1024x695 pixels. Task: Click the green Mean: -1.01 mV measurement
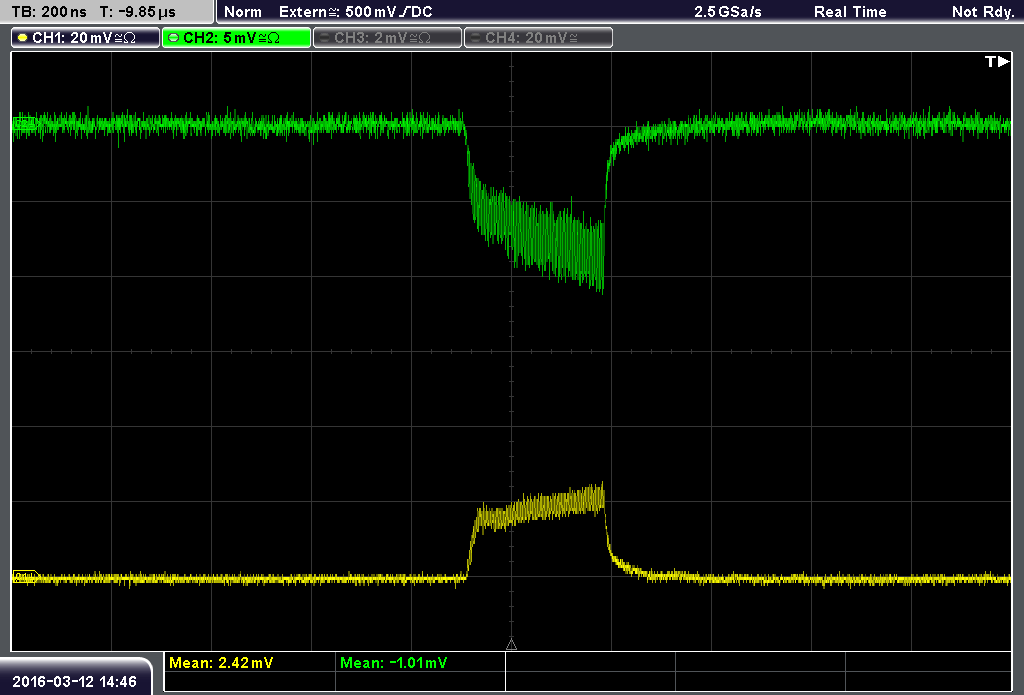(x=394, y=662)
